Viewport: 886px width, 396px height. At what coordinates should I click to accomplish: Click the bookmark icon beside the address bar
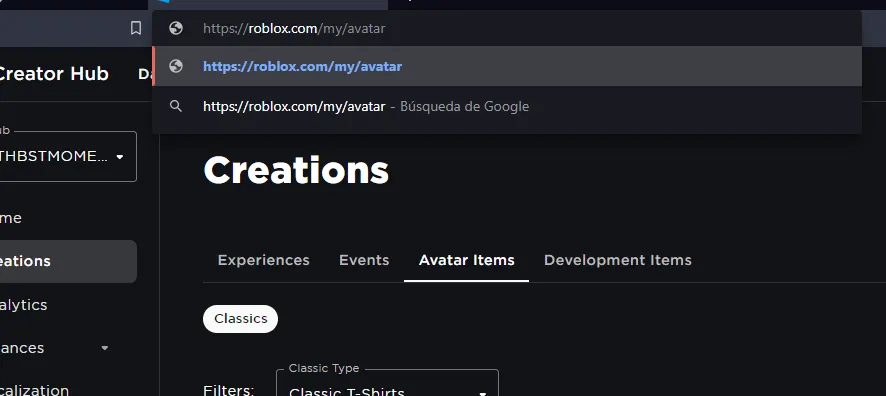point(136,28)
